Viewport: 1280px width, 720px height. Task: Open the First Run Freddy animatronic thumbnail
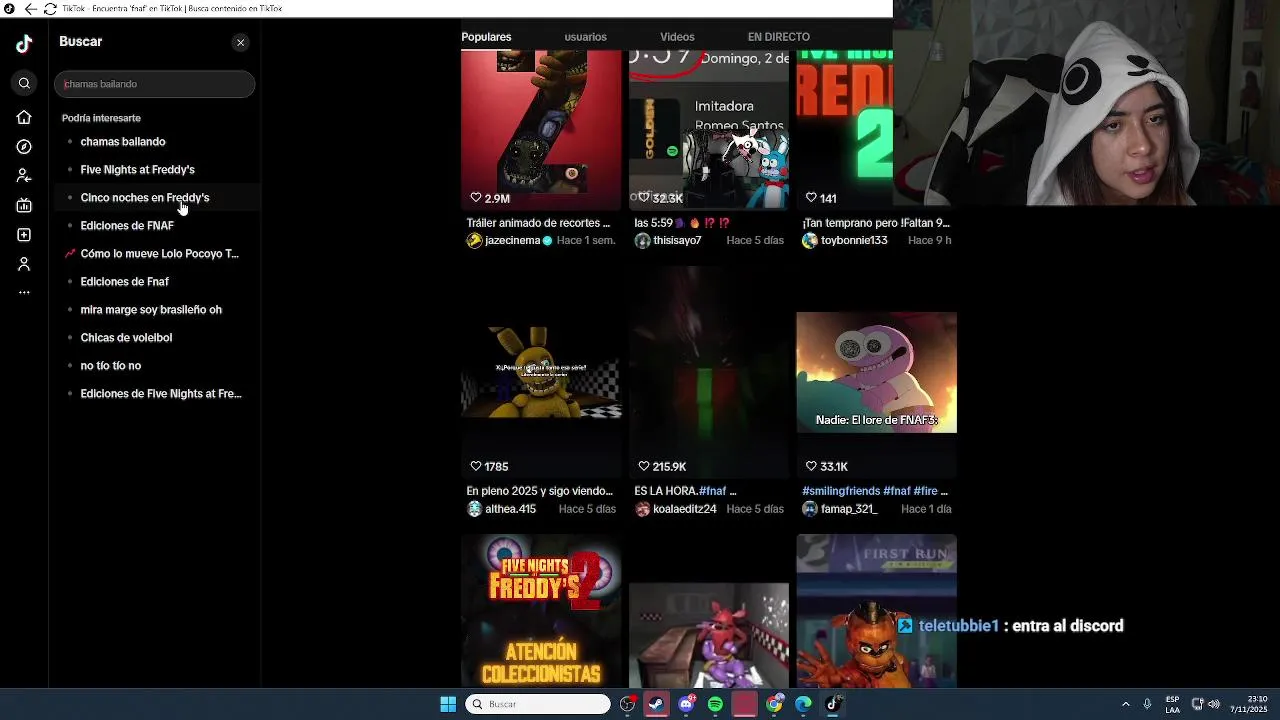876,611
